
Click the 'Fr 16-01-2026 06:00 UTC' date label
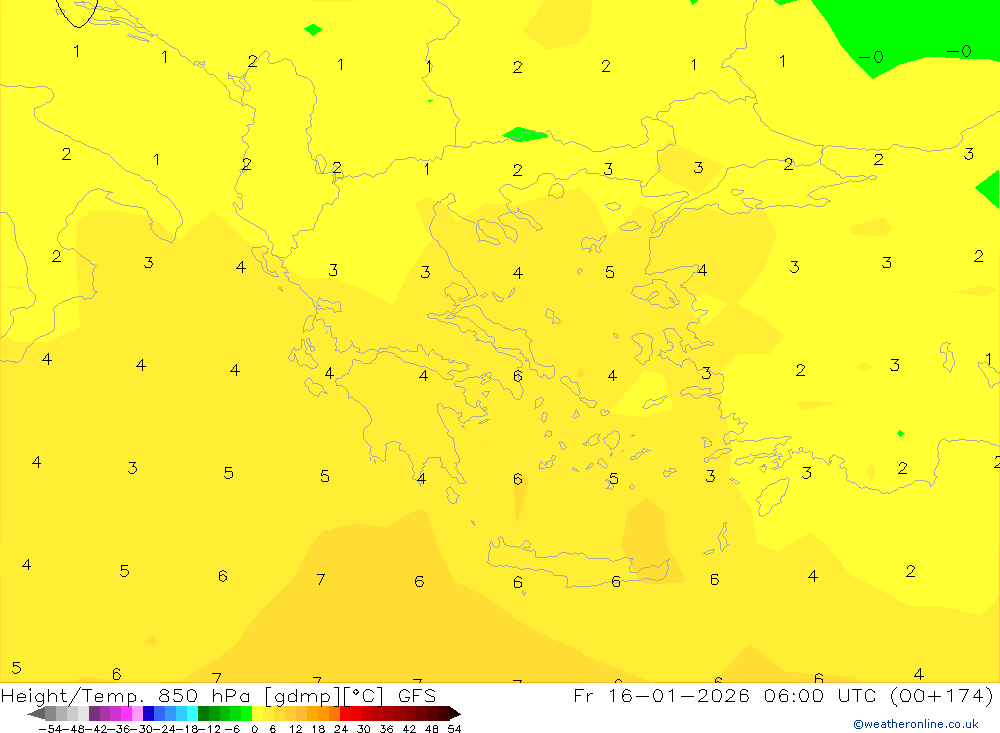click(726, 696)
